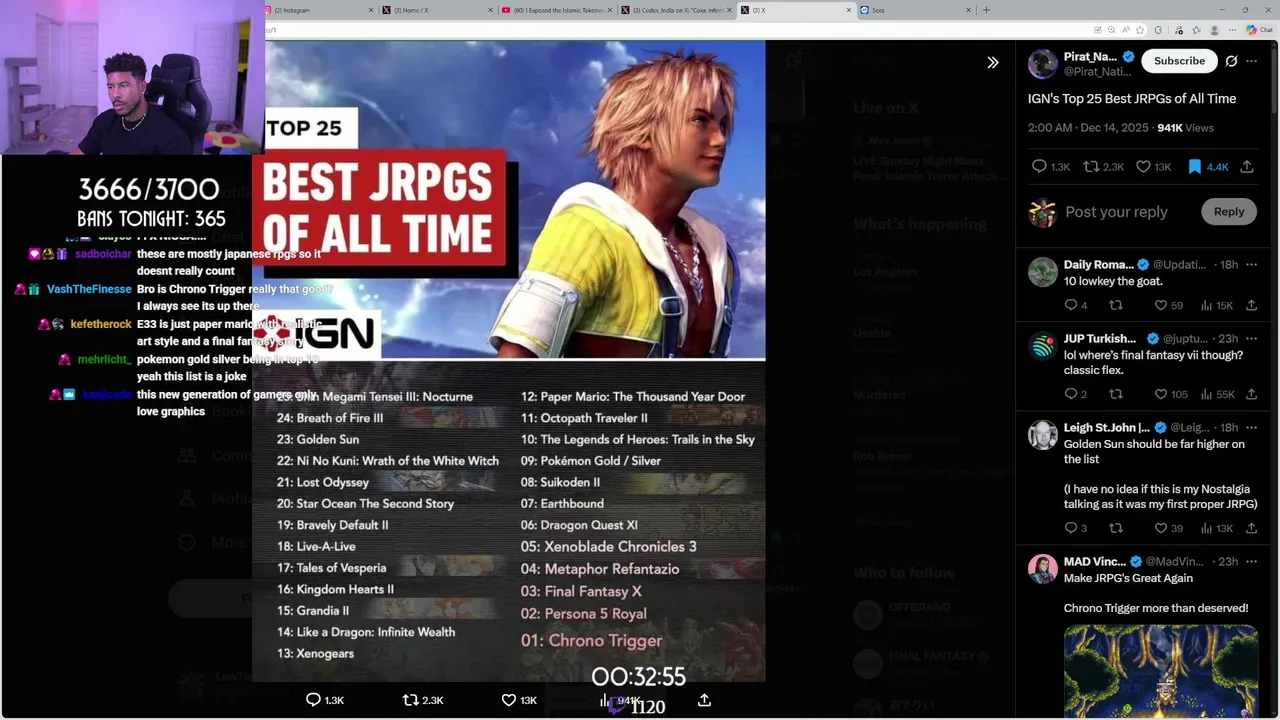
Task: Close the Sora tab
Action: pos(968,10)
